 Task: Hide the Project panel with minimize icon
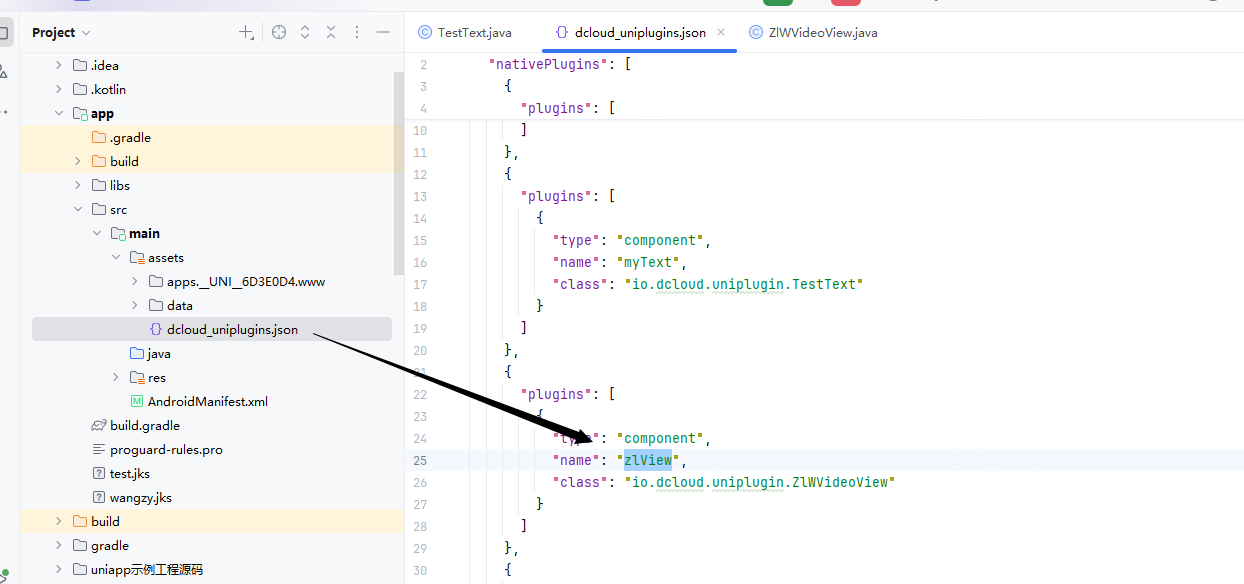click(382, 33)
